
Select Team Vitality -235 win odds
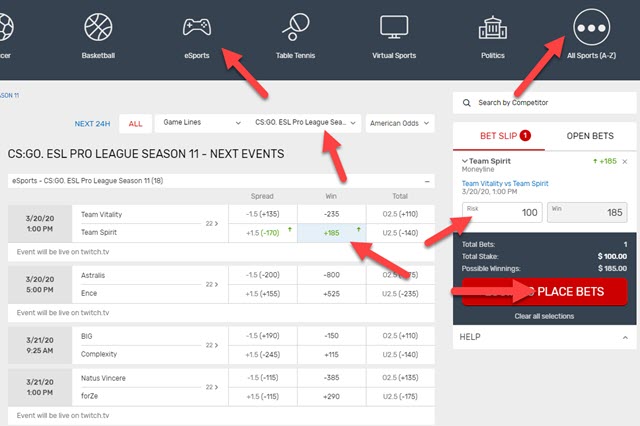335,213
